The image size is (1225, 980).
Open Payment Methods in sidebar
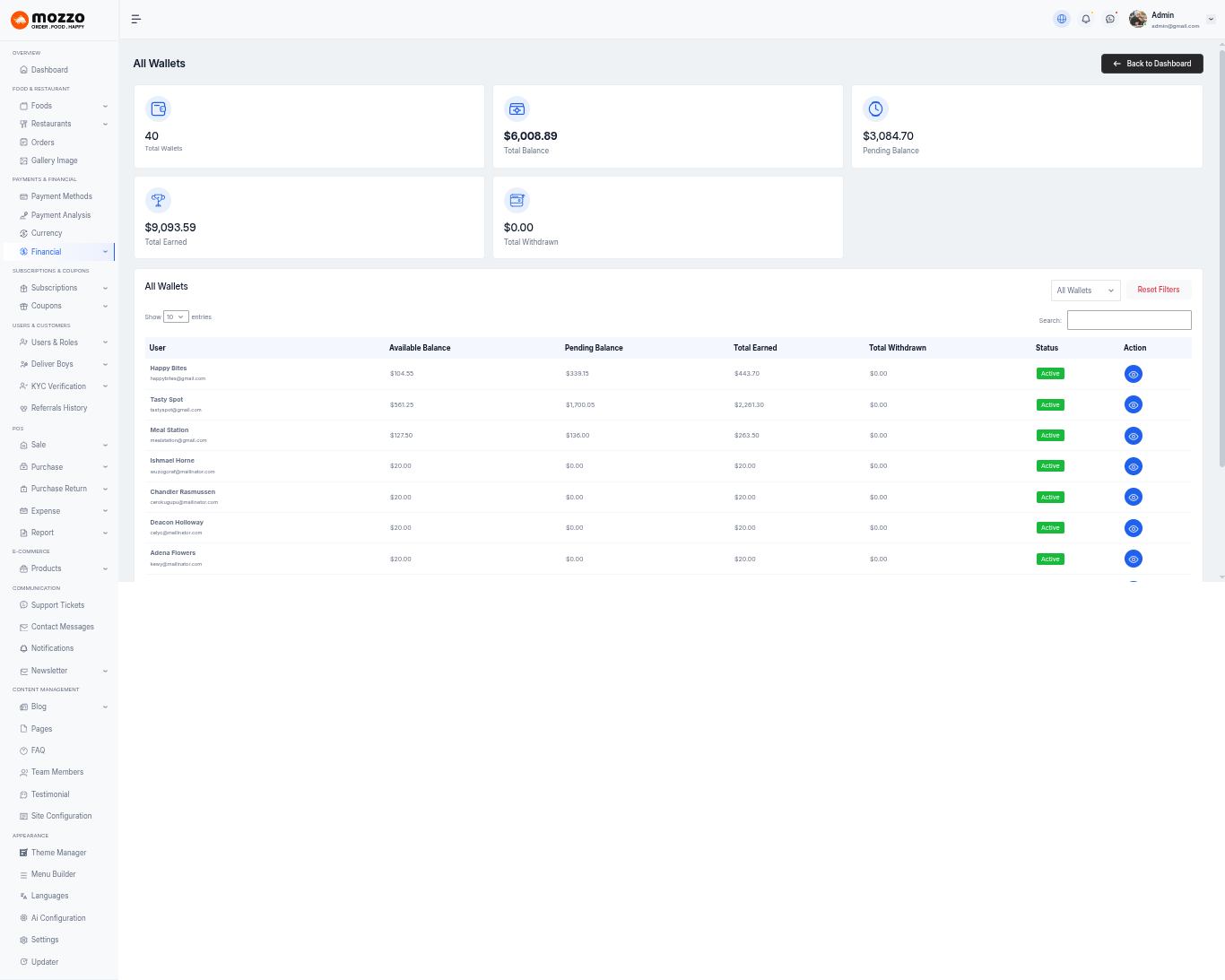(61, 196)
